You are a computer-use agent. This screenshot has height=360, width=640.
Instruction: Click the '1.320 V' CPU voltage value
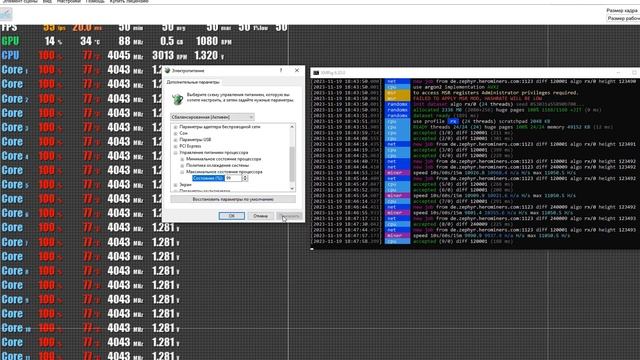[x=209, y=56]
